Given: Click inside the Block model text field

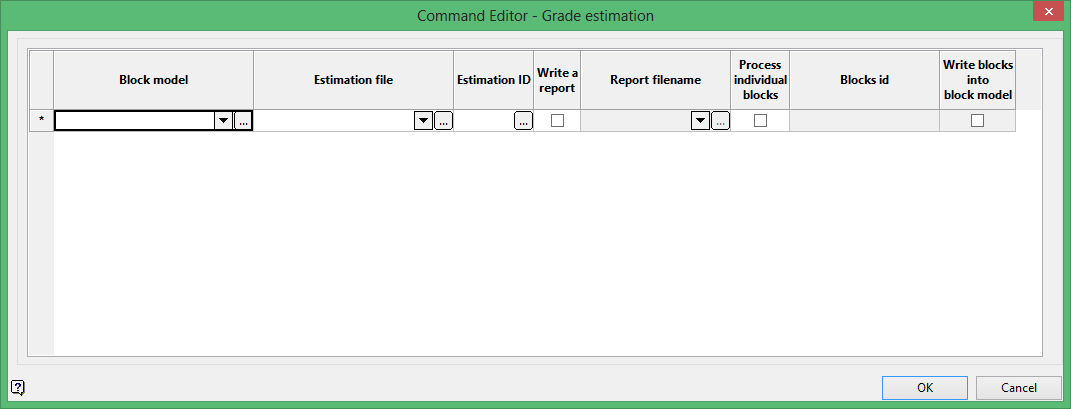Looking at the screenshot, I should coord(134,121).
